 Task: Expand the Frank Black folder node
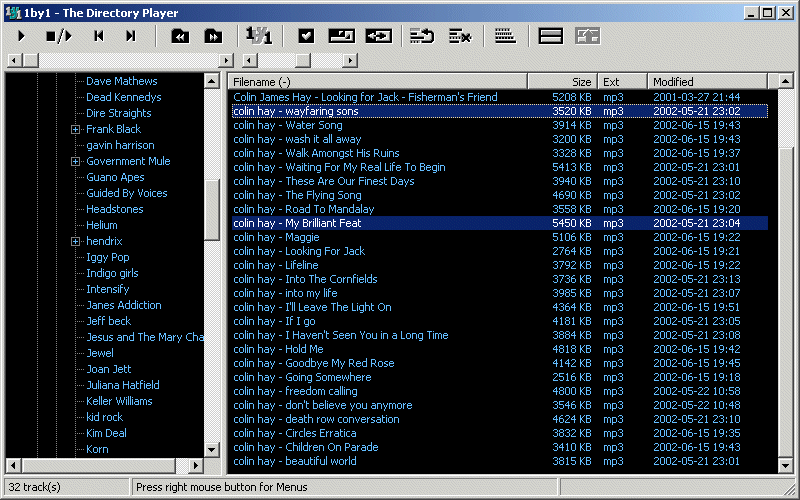tap(75, 129)
